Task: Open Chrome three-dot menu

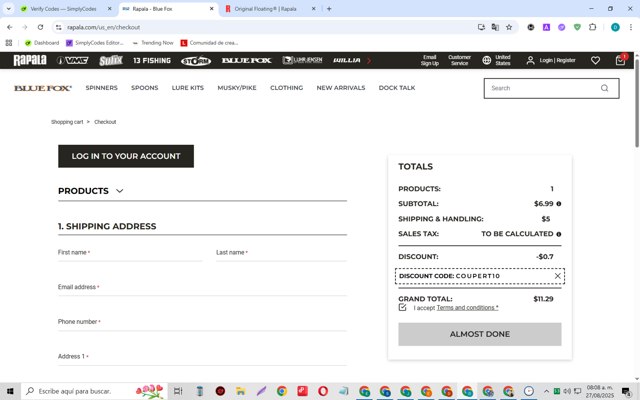Action: click(x=631, y=27)
